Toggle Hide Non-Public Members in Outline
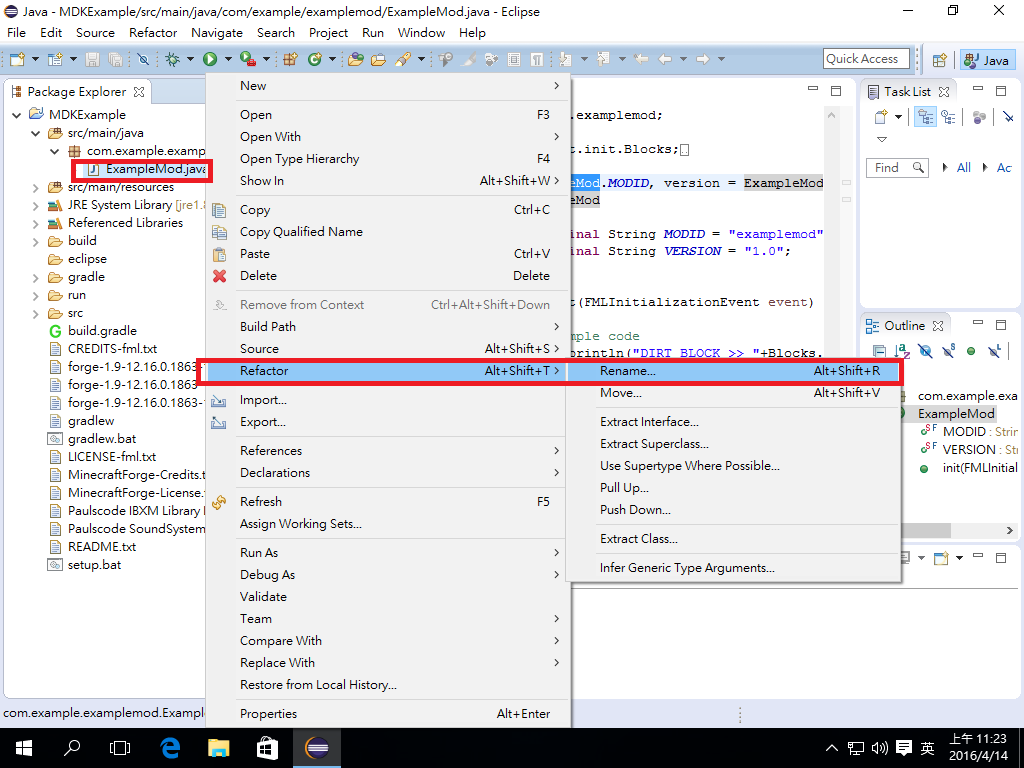Screen dimensions: 1024x768 (971, 351)
